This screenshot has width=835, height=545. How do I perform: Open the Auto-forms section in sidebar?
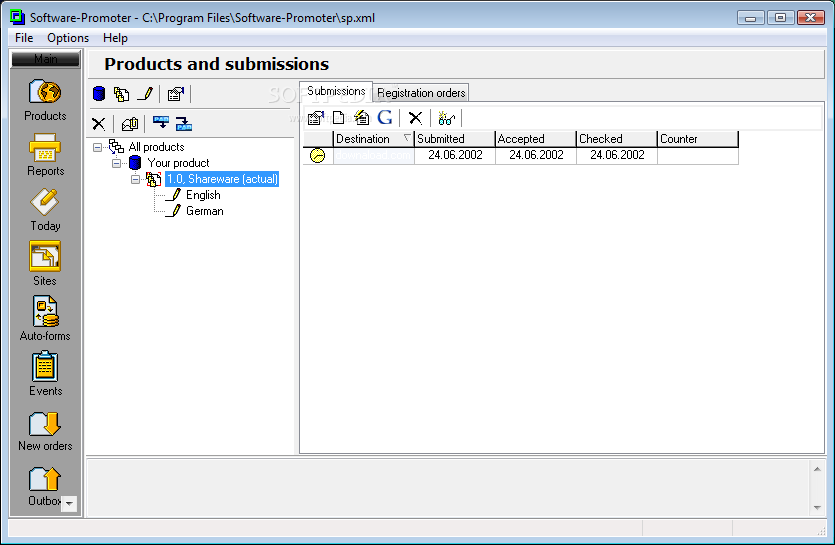point(45,319)
